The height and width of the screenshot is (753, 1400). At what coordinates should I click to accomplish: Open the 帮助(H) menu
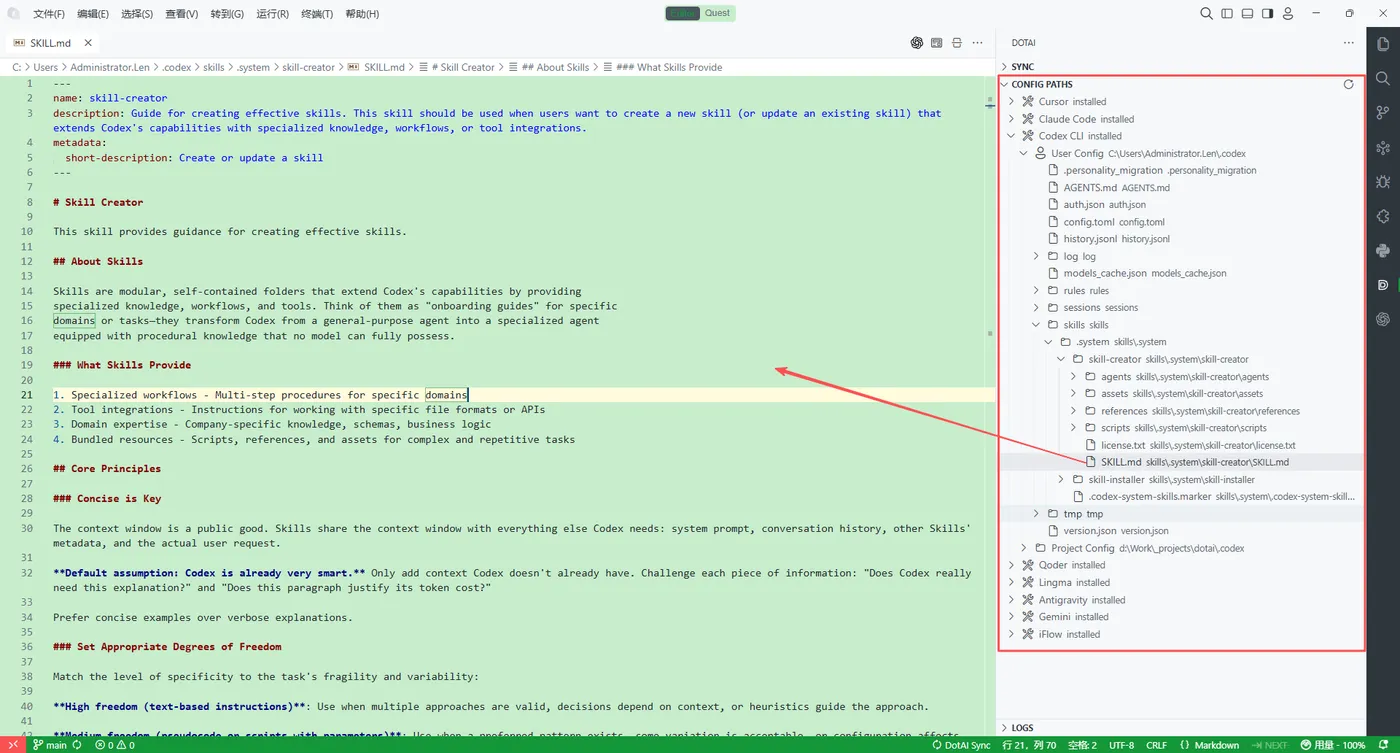362,14
